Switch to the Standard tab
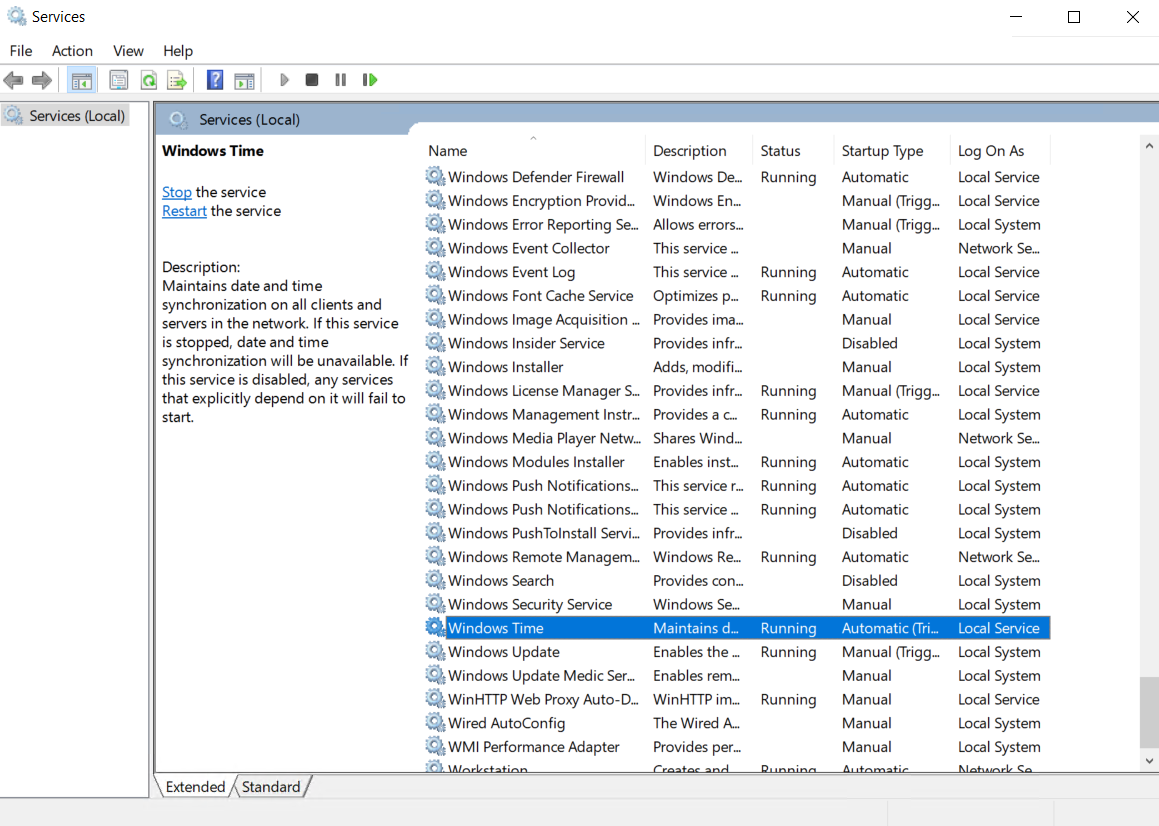The height and width of the screenshot is (826, 1159). coord(271,787)
